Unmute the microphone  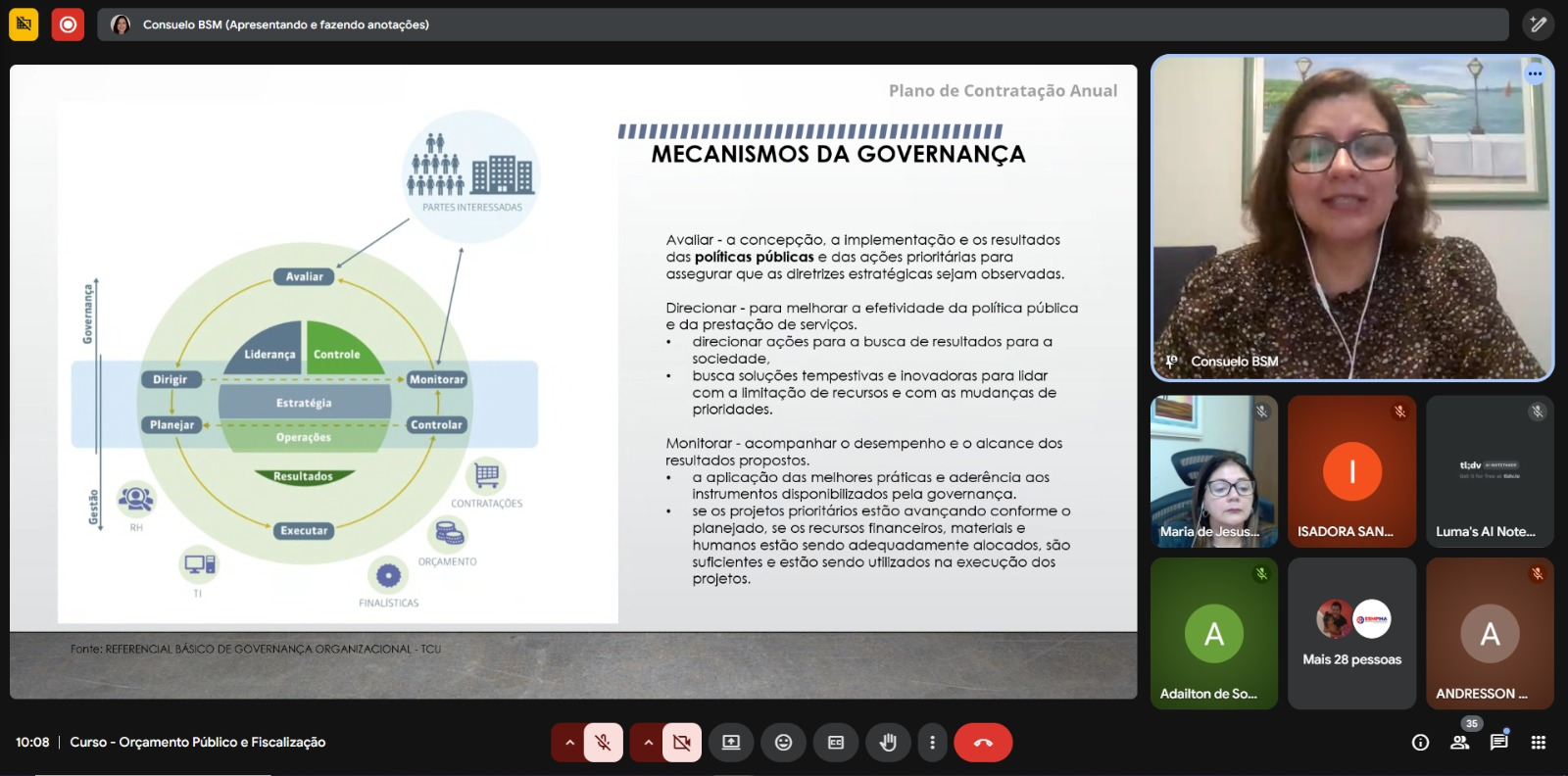point(603,743)
